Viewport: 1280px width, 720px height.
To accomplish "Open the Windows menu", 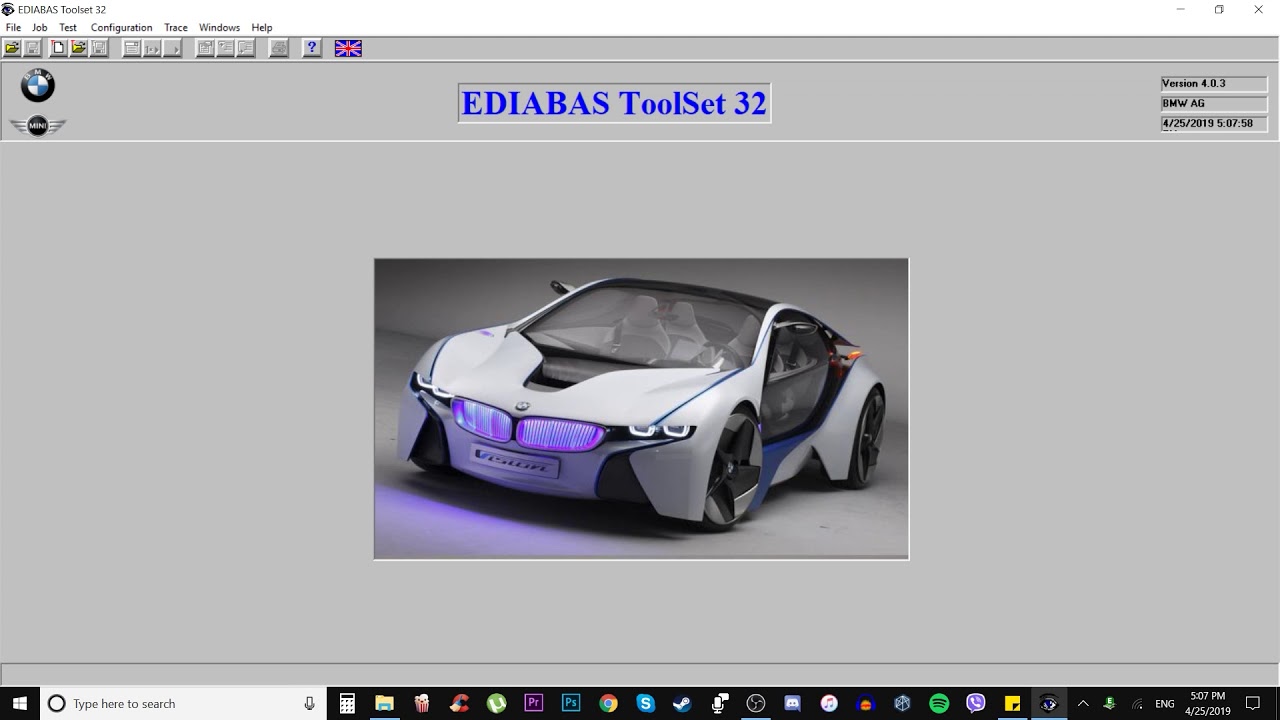I will click(219, 28).
